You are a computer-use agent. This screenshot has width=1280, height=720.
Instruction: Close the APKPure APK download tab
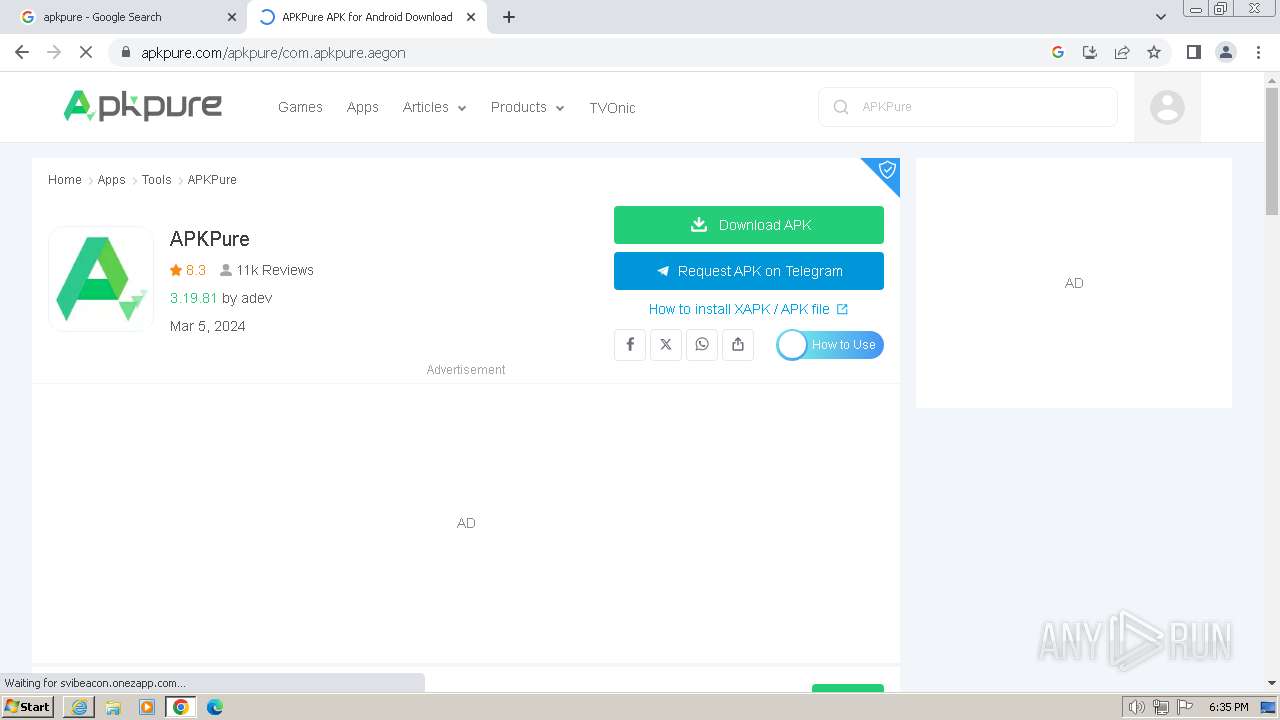471,17
